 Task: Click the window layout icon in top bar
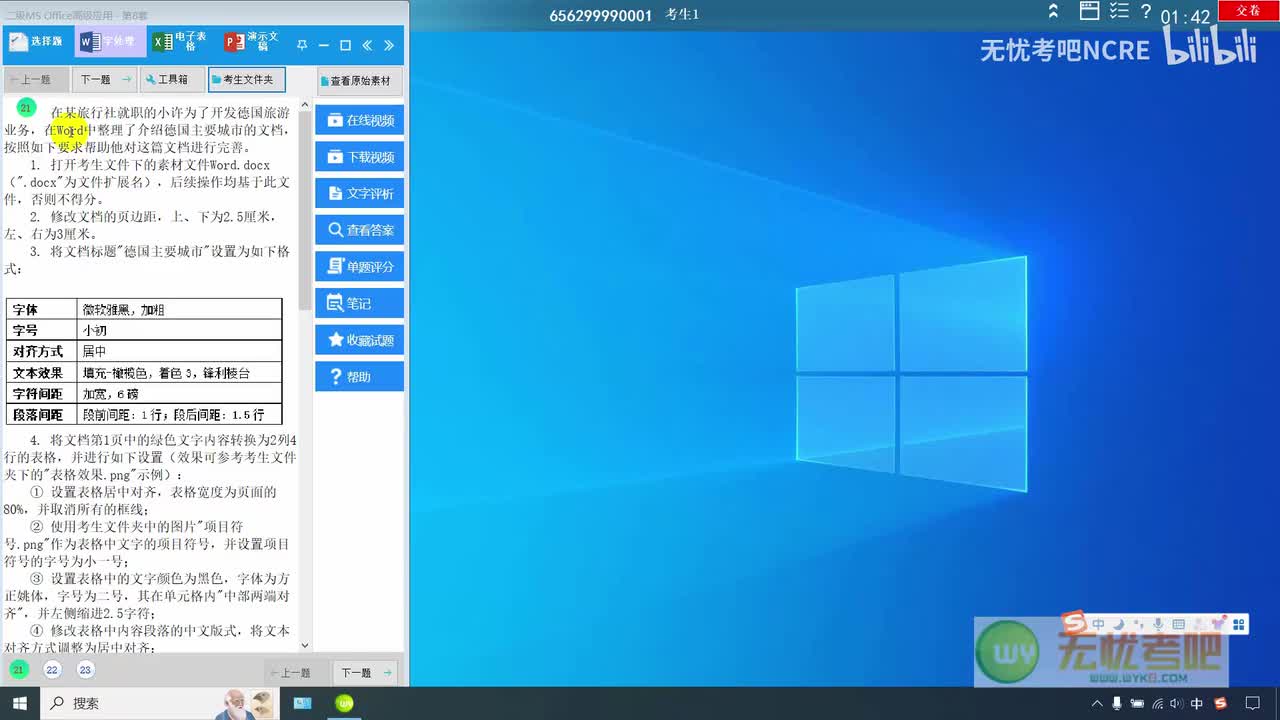(1091, 11)
